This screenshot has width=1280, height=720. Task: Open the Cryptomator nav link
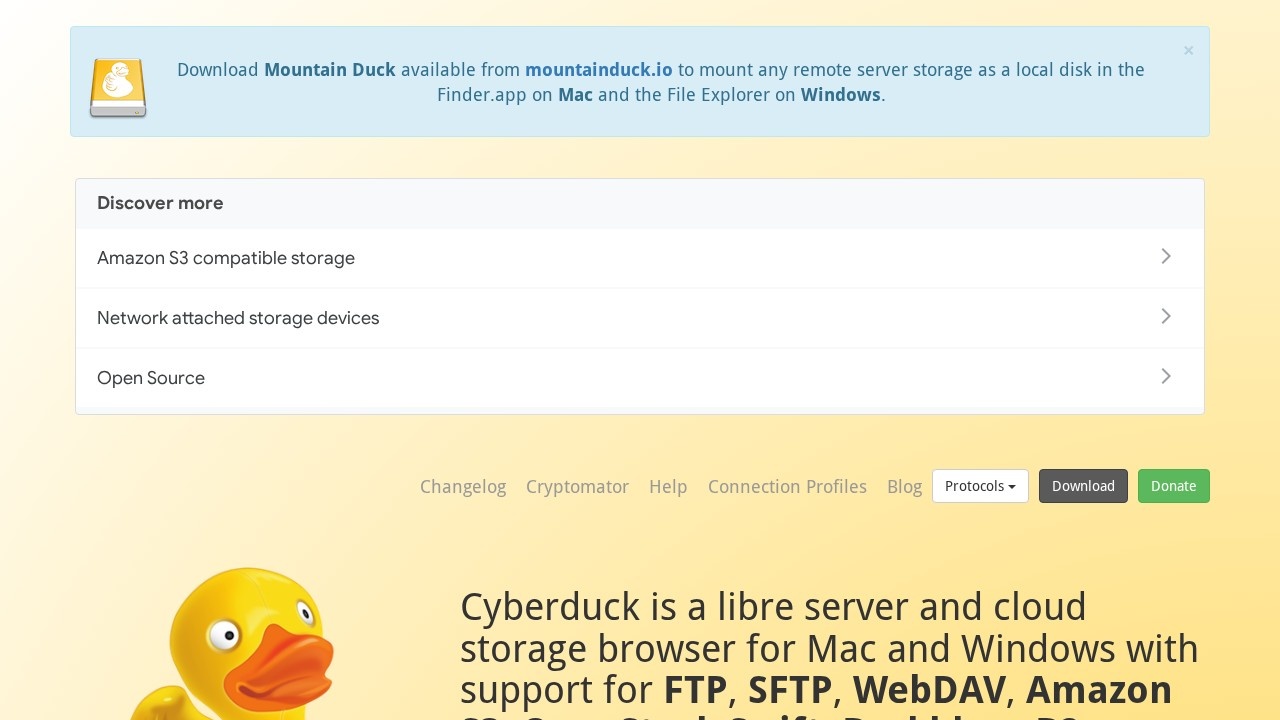pos(577,487)
